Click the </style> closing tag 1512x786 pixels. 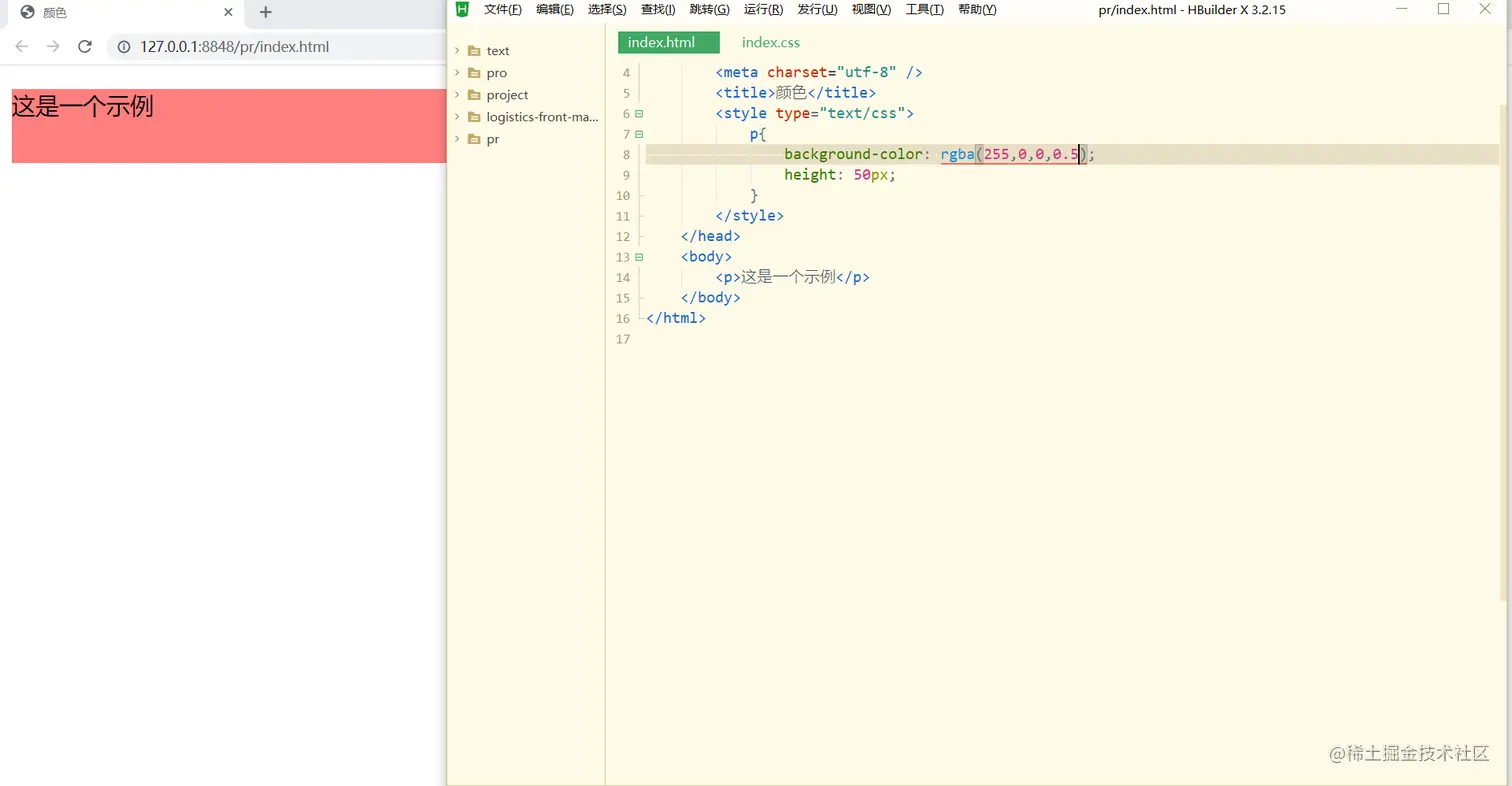[750, 216]
